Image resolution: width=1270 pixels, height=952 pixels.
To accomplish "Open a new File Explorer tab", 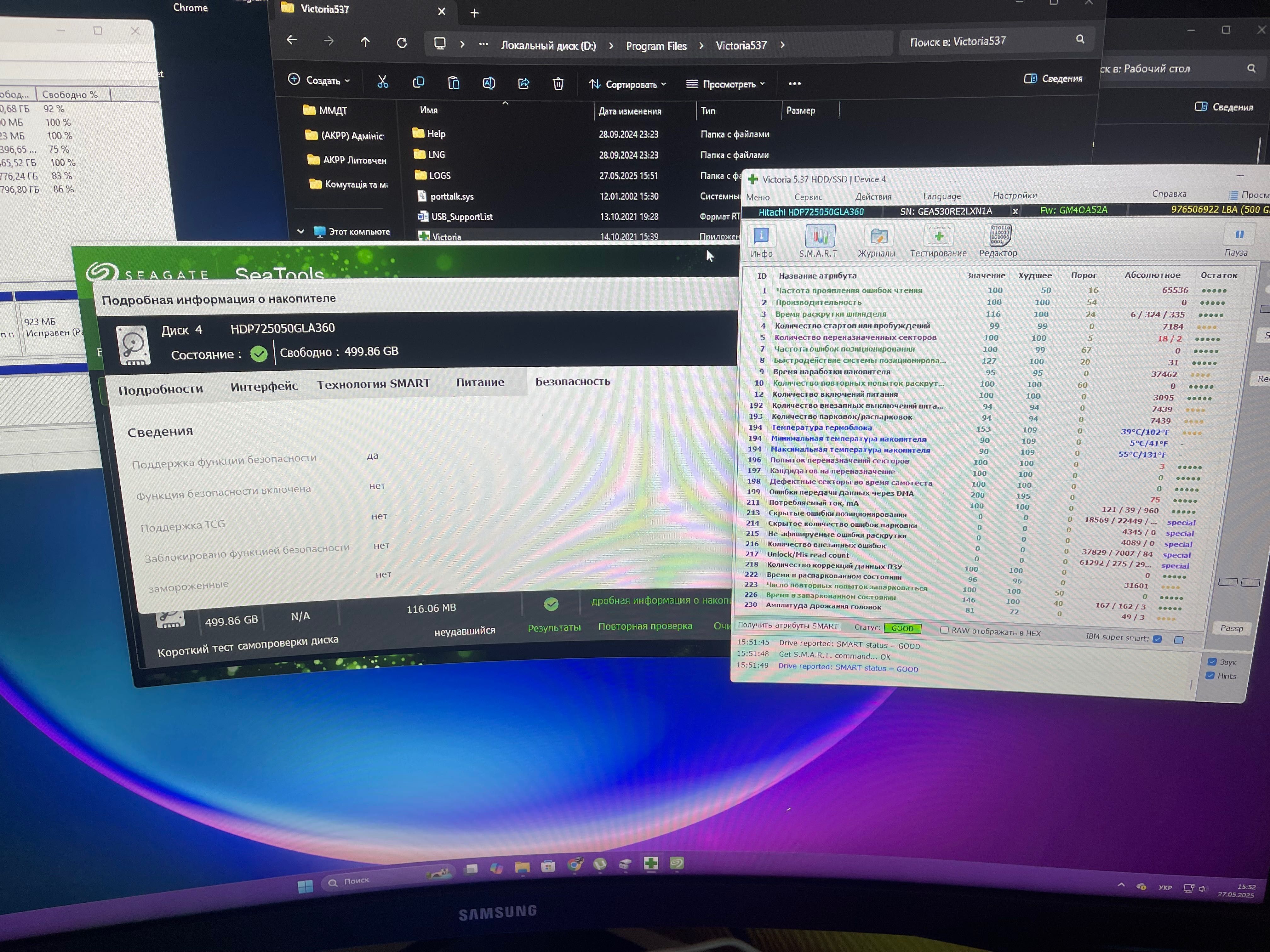I will [x=474, y=13].
